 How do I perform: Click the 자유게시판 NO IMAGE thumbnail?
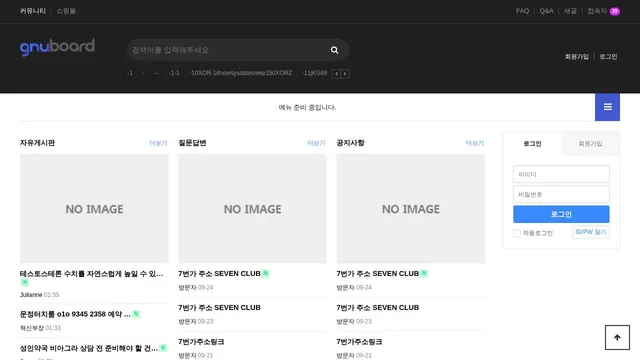[x=94, y=209]
